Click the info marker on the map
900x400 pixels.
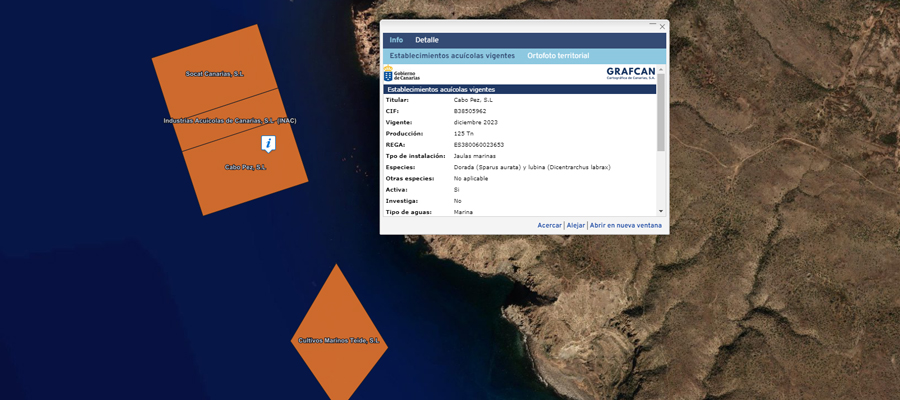point(268,143)
